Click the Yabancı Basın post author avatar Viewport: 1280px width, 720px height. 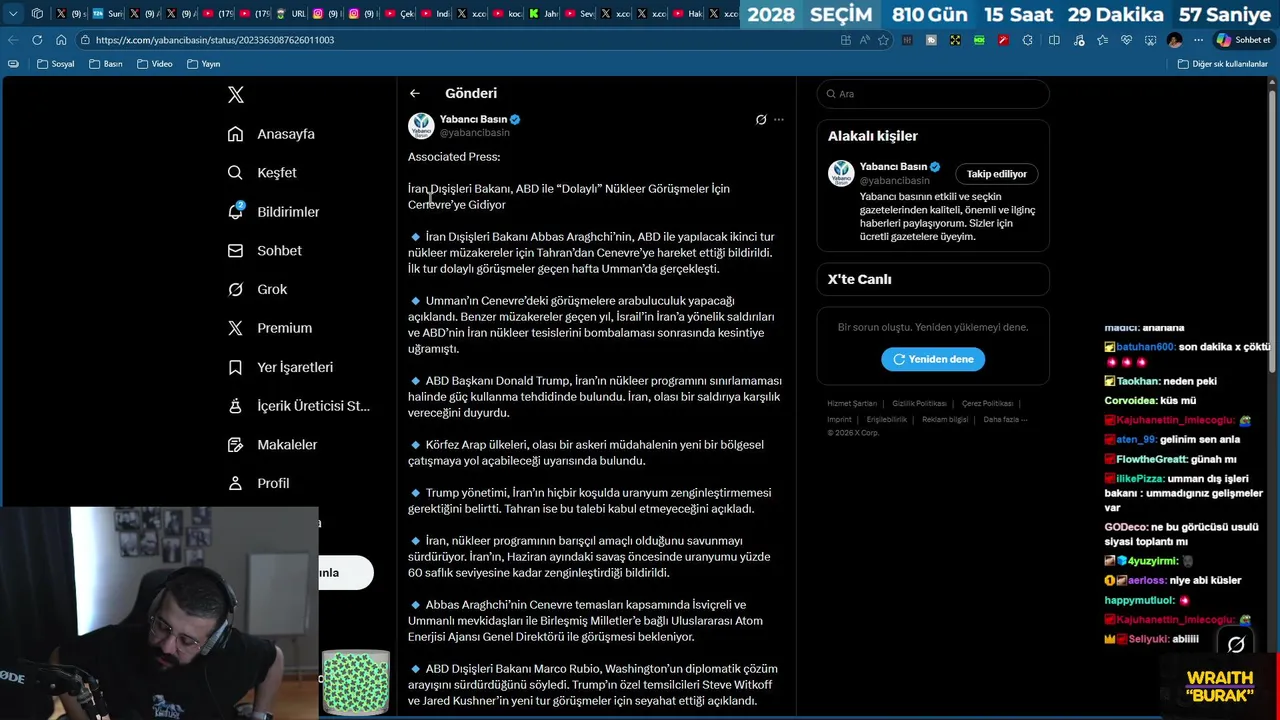pos(421,126)
